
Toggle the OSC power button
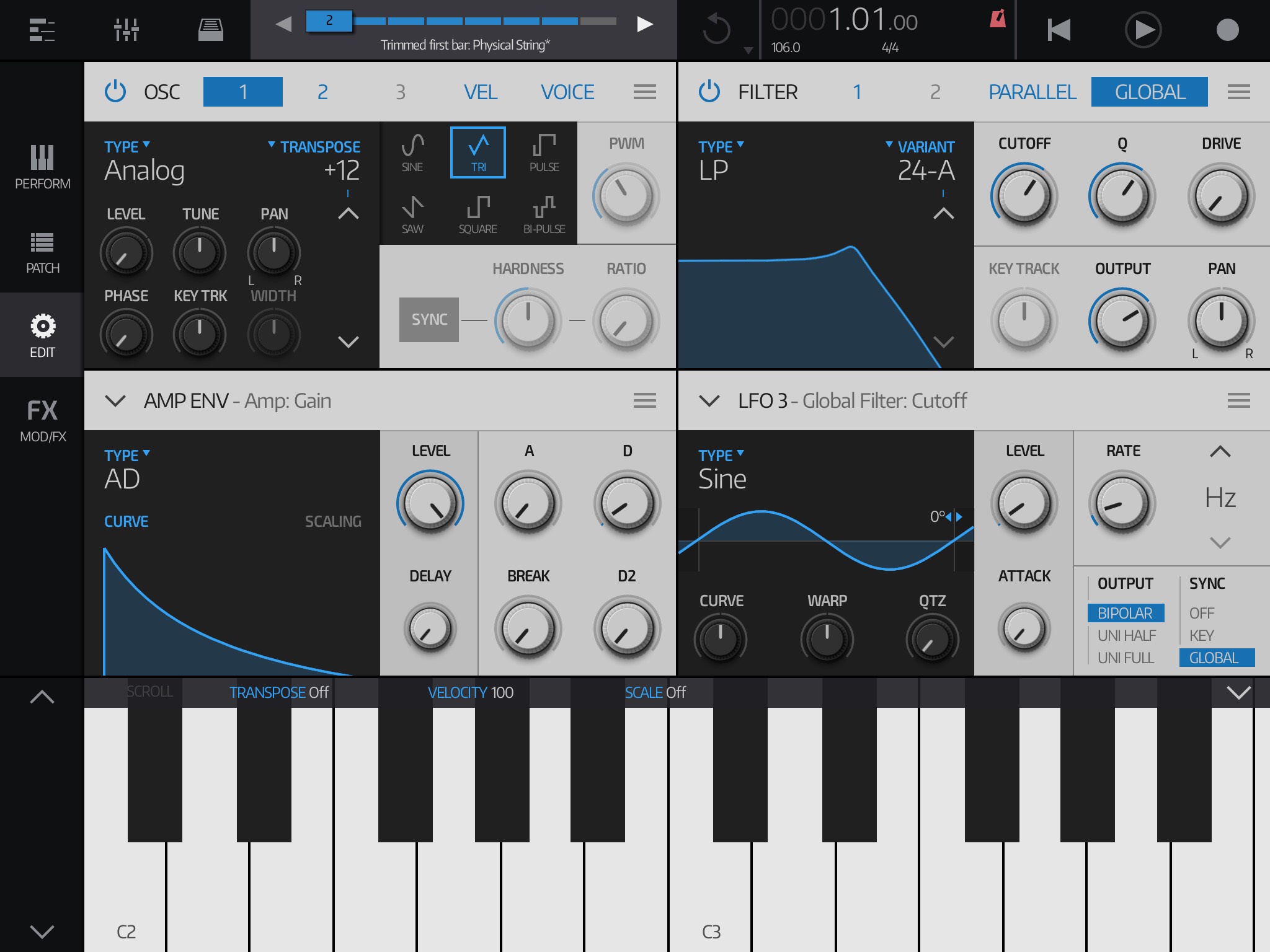pos(116,90)
